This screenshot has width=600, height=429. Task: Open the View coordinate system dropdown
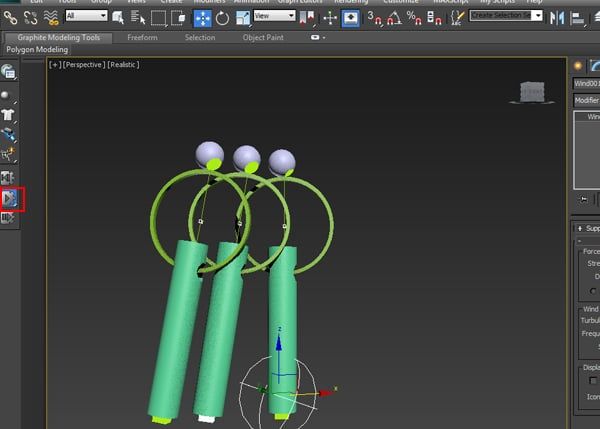point(275,16)
